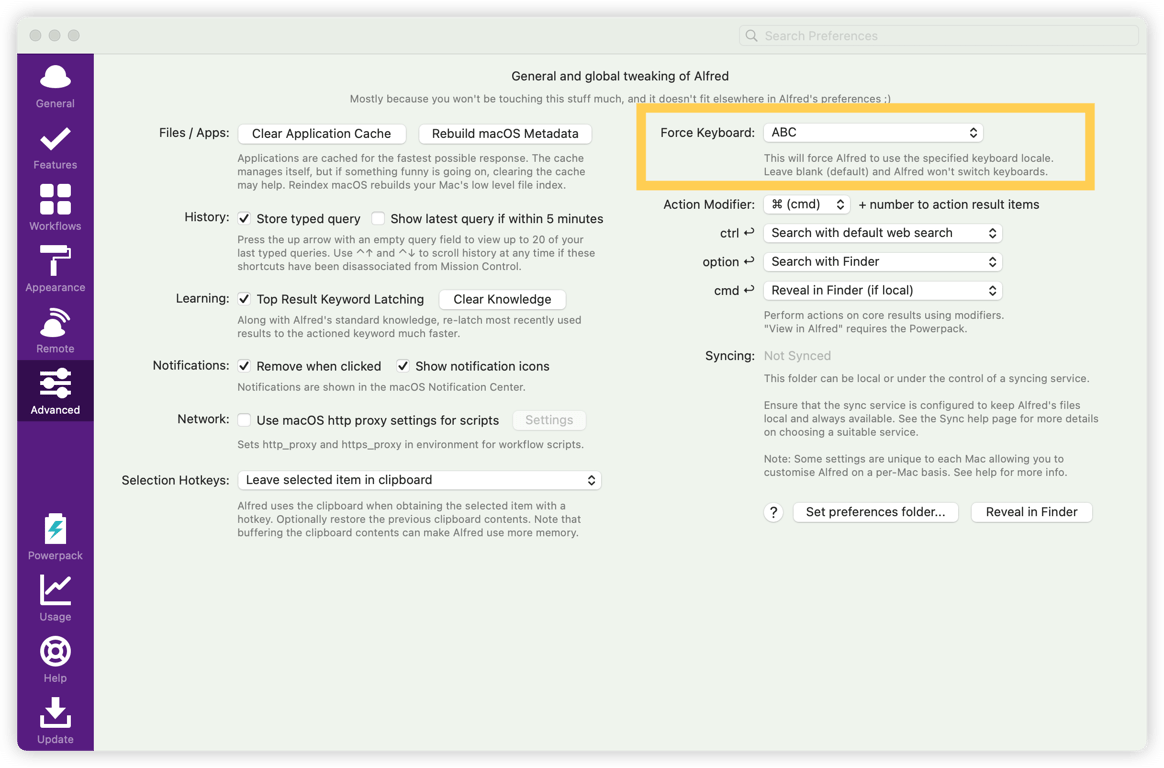Click Set preferences folder button
The width and height of the screenshot is (1164, 768).
tap(876, 512)
